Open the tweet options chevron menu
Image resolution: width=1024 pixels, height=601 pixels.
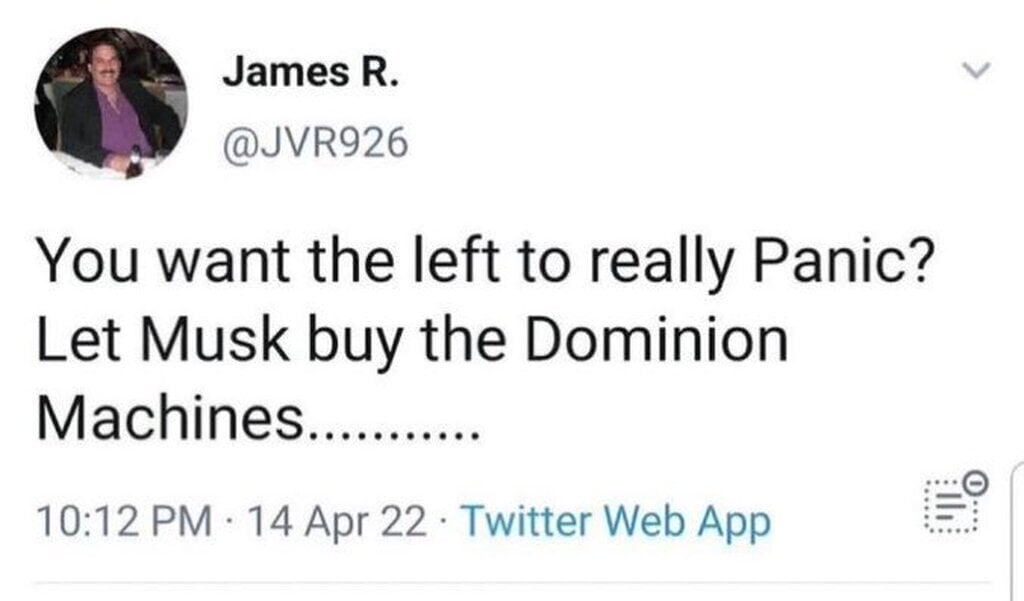[x=973, y=72]
